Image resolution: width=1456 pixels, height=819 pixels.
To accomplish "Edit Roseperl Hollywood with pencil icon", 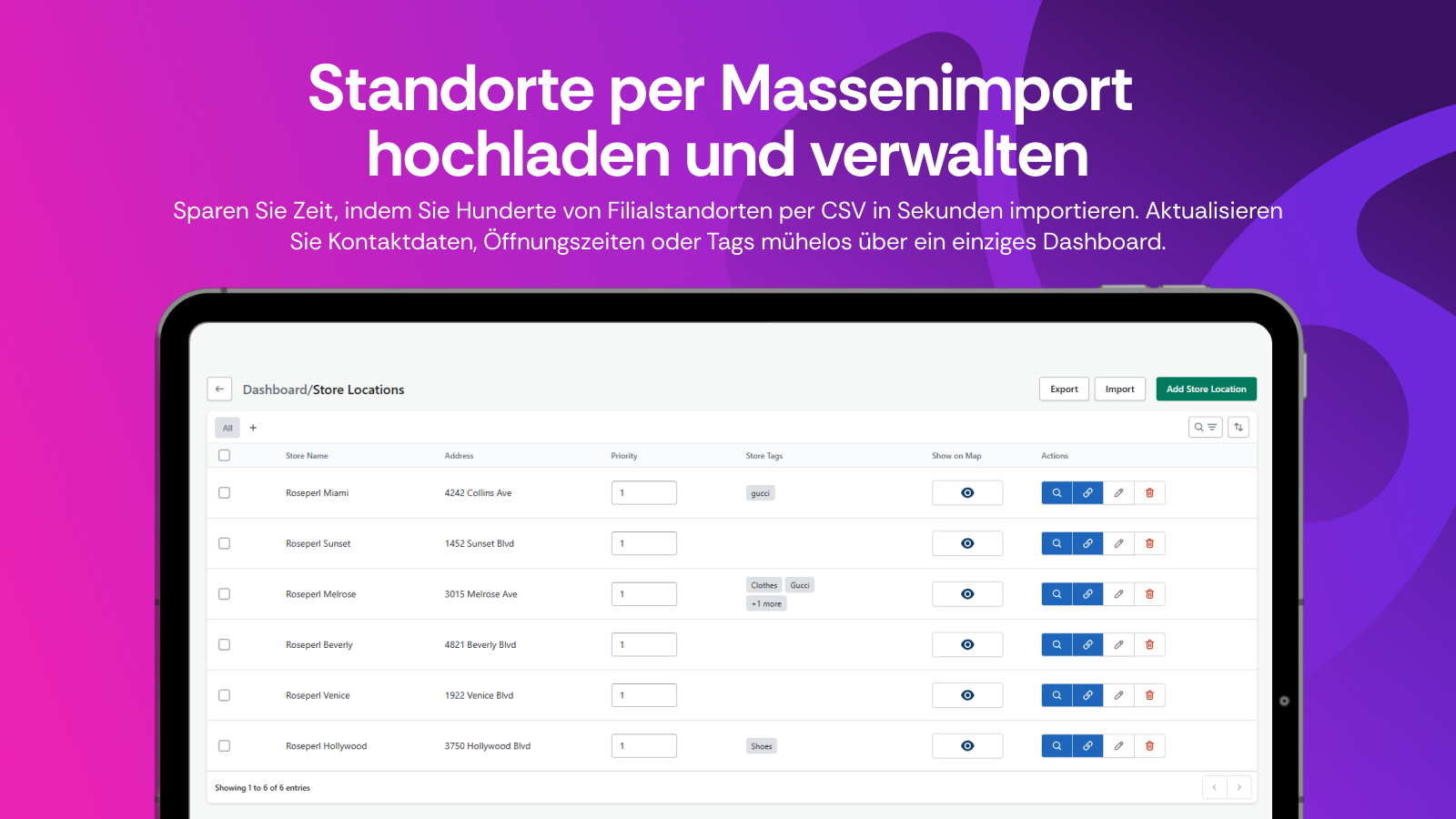I will click(1118, 746).
